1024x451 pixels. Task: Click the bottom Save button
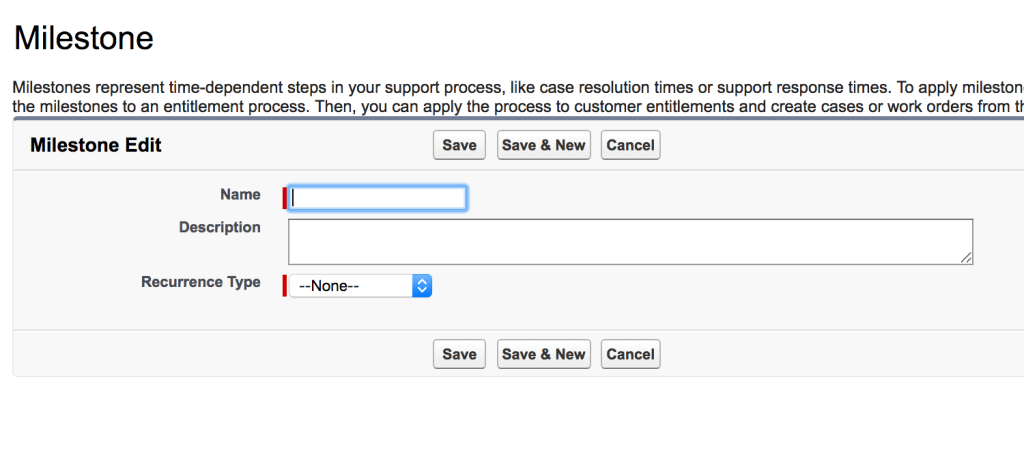click(x=459, y=354)
